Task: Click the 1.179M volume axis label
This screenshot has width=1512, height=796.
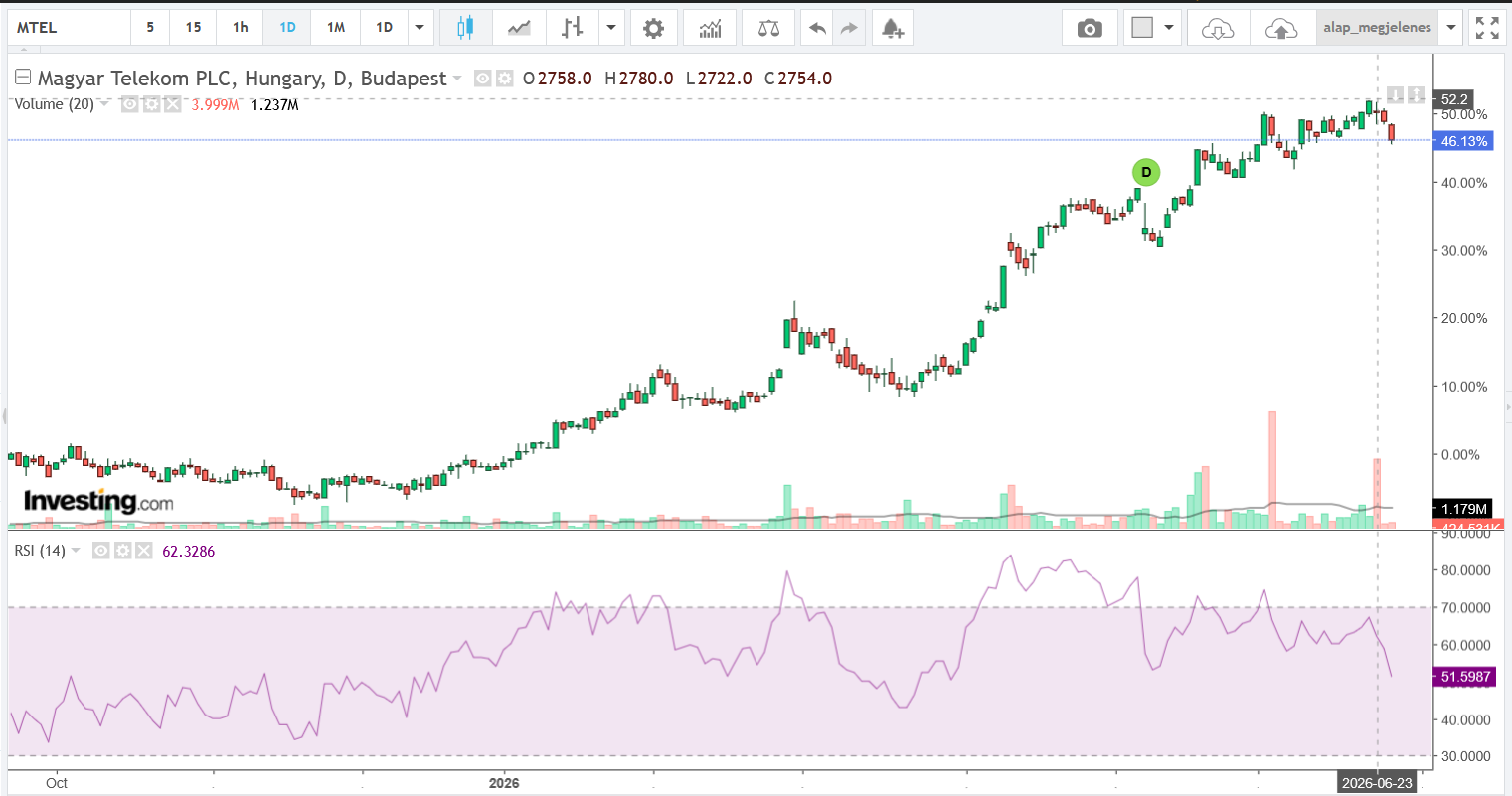Action: [1464, 509]
